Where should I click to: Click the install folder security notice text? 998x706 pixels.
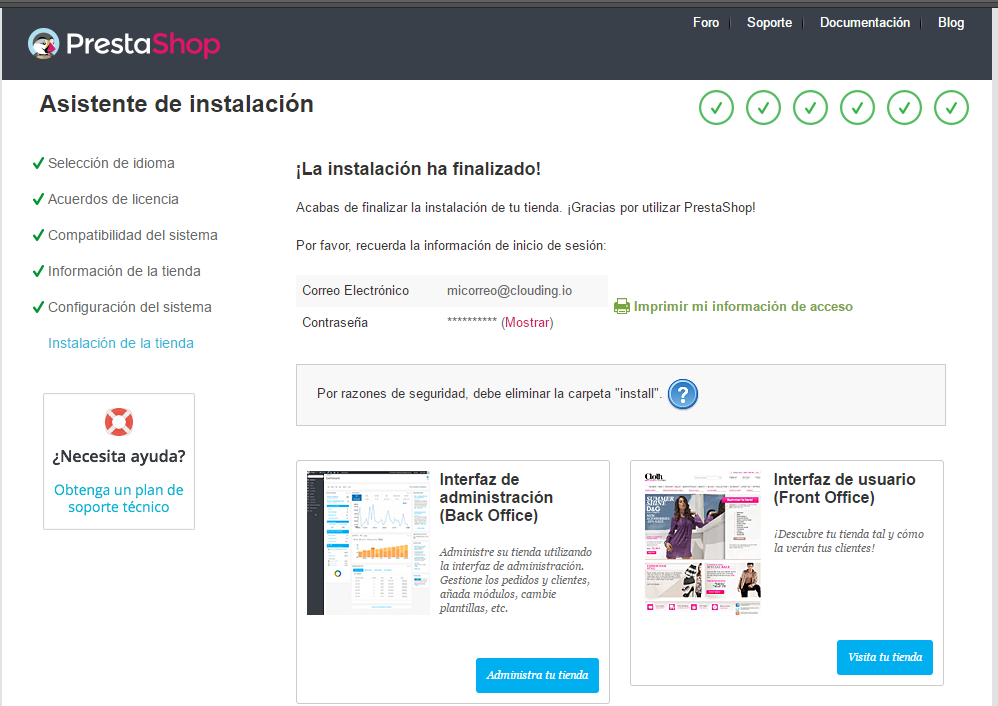[x=489, y=393]
